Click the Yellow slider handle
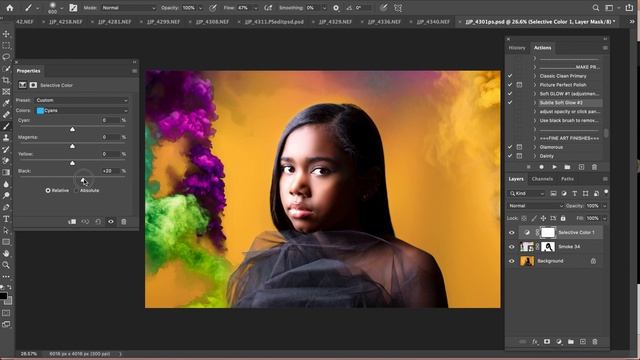The width and height of the screenshot is (640, 360). 72,163
